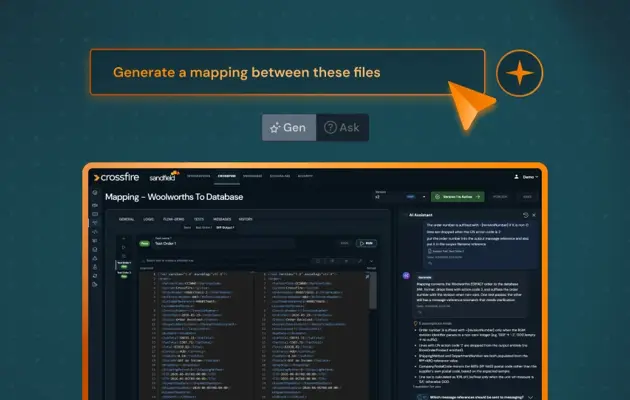The width and height of the screenshot is (630, 400).
Task: Open the LOGIC tab
Action: coord(149,219)
